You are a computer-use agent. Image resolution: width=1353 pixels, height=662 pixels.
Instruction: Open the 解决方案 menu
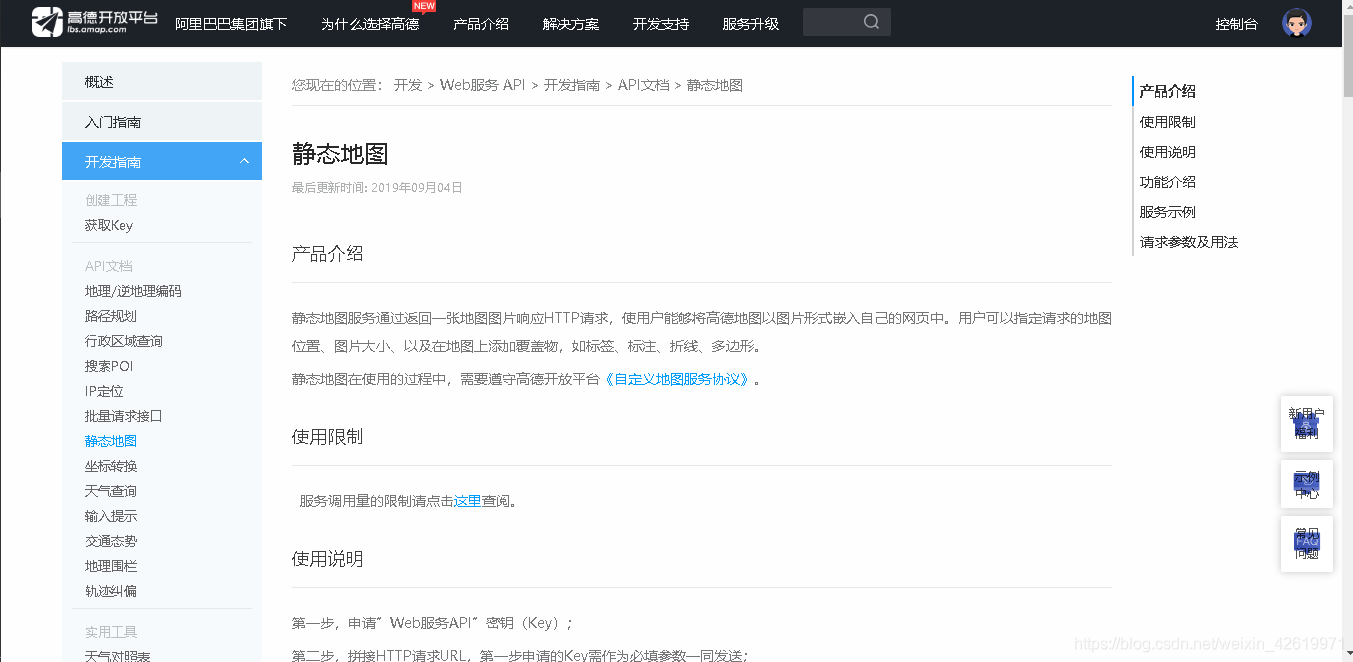pos(571,24)
